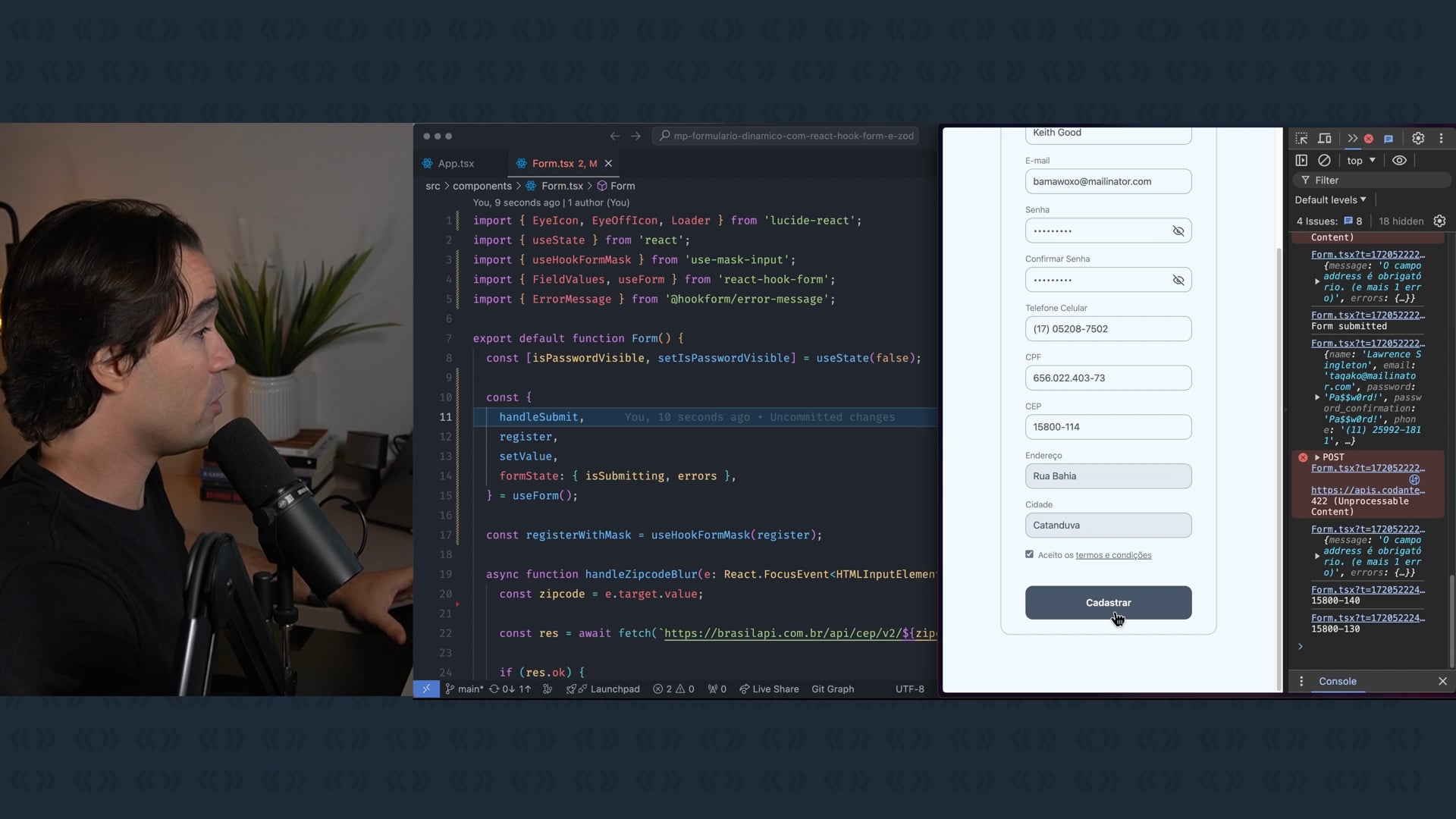Expand the POST error entry triangle
This screenshot has height=819, width=1456.
(1317, 457)
